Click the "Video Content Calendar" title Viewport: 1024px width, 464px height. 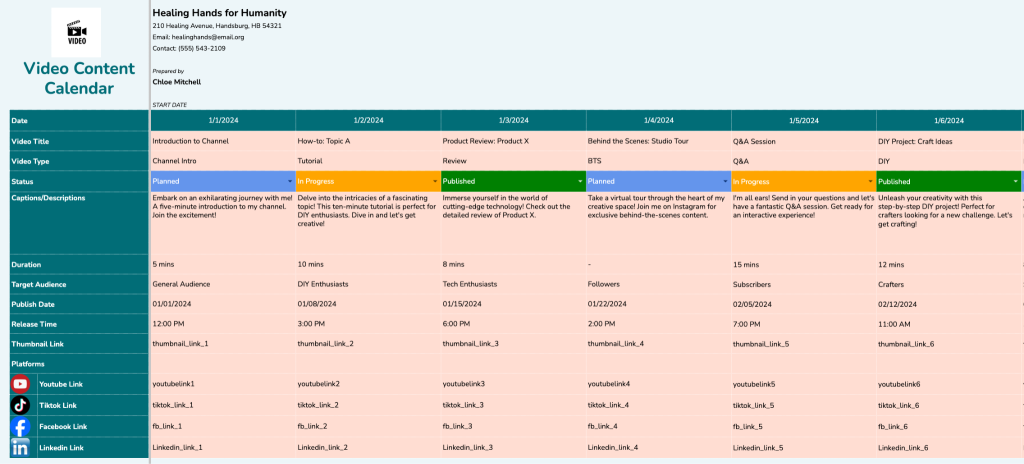[x=79, y=78]
